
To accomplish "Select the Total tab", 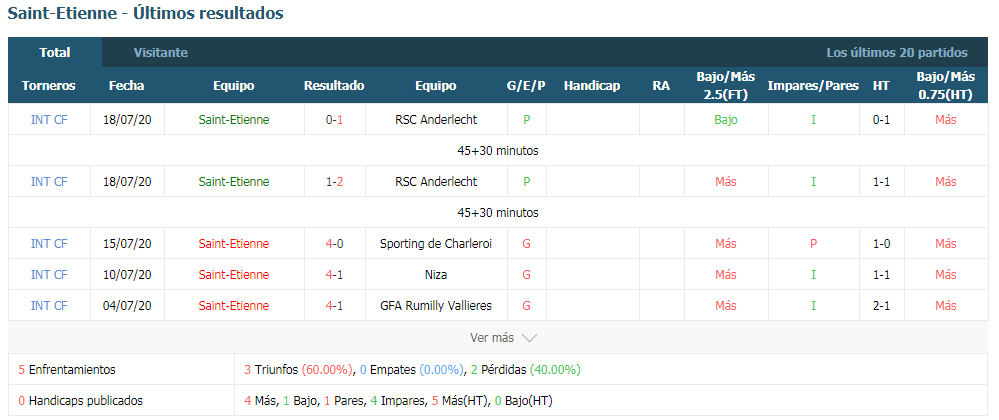I will tap(55, 53).
